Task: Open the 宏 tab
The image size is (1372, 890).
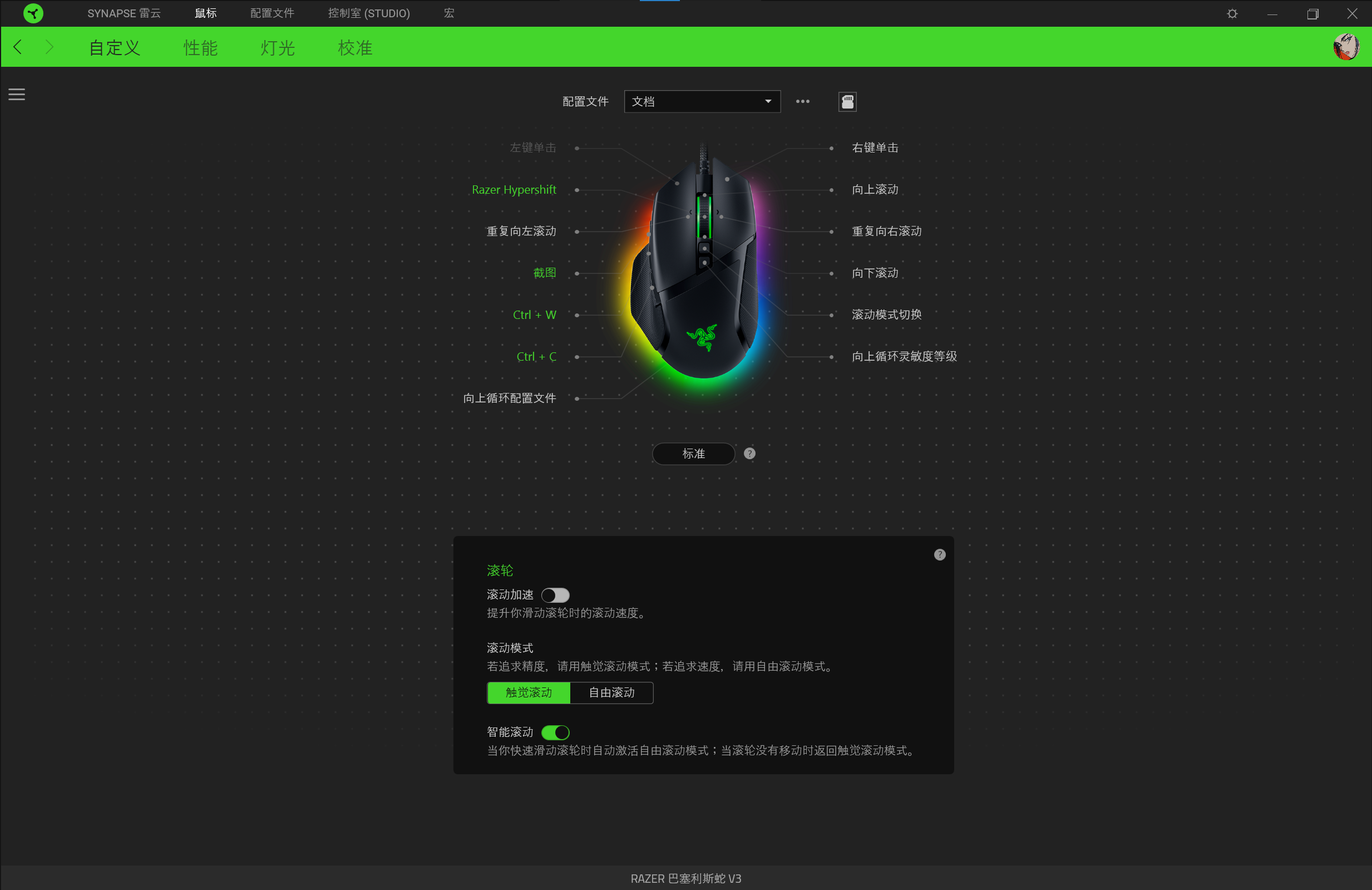Action: [x=448, y=13]
